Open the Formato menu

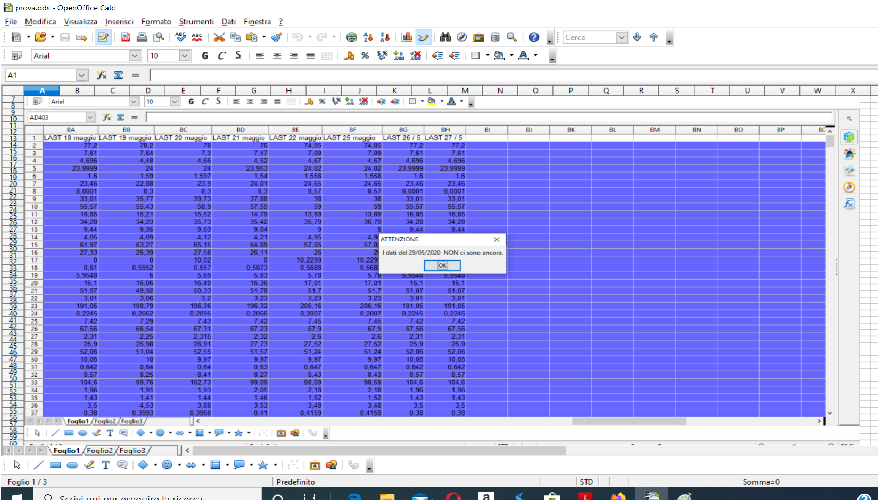coord(156,21)
